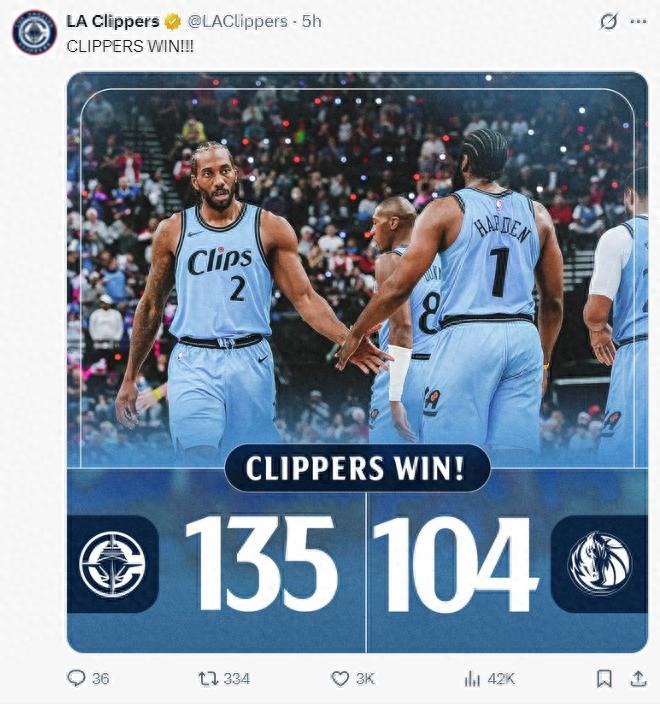Click the 3K likes count

point(365,679)
